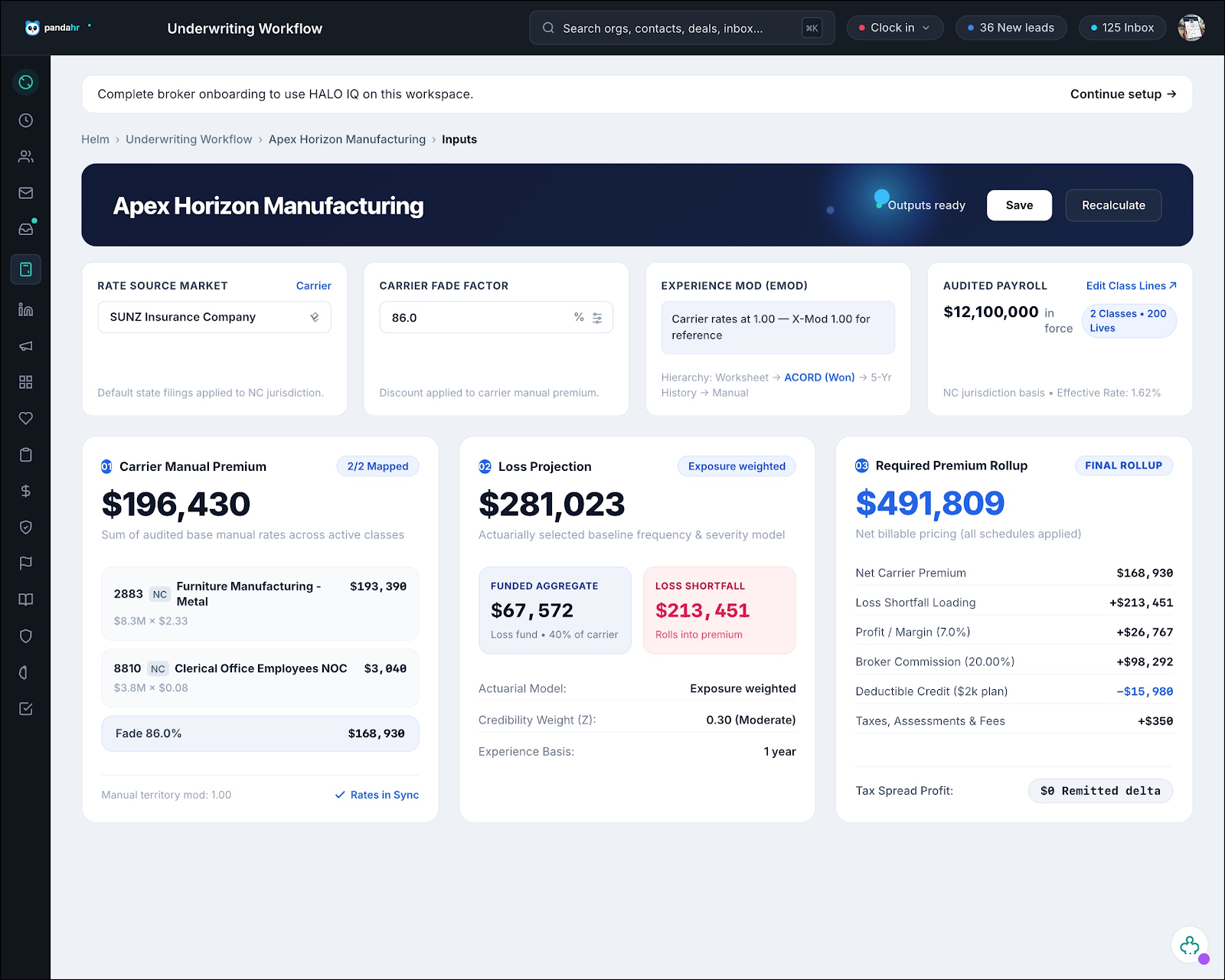
Task: Click the $0 Remitted delta pill
Action: pyautogui.click(x=1100, y=791)
